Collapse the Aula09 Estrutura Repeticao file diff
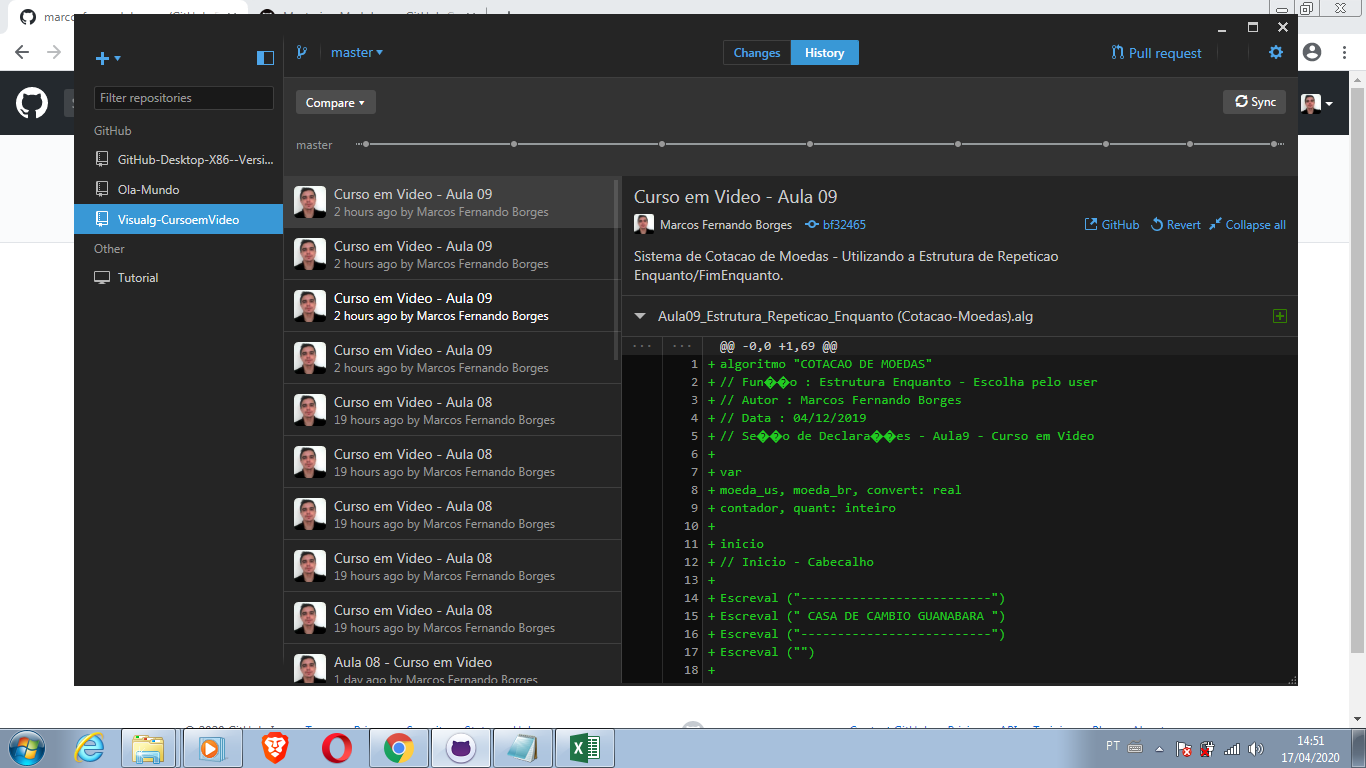 (640, 315)
